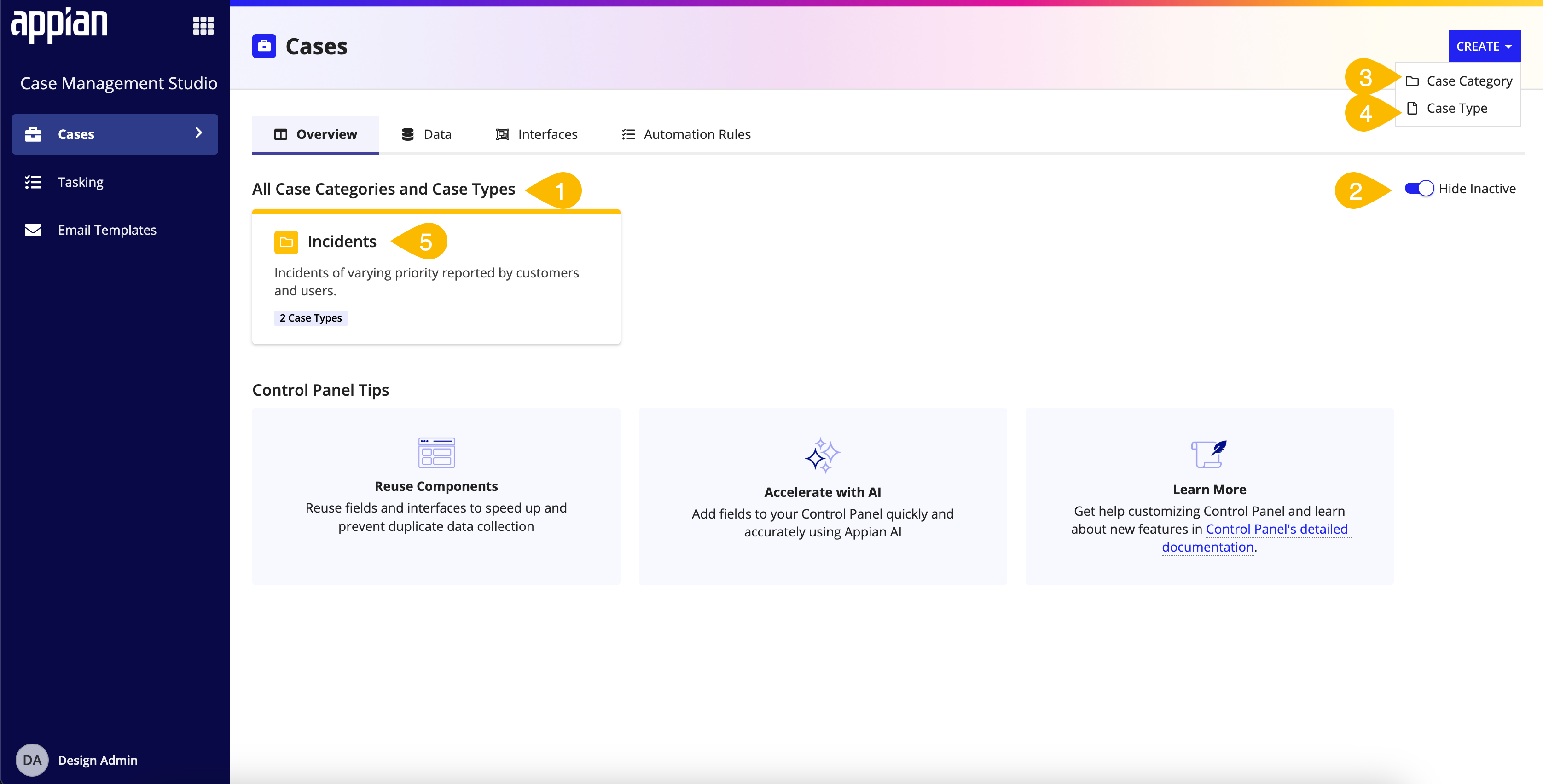Click the Automation Rules list icon
Image resolution: width=1543 pixels, height=784 pixels.
[x=628, y=134]
